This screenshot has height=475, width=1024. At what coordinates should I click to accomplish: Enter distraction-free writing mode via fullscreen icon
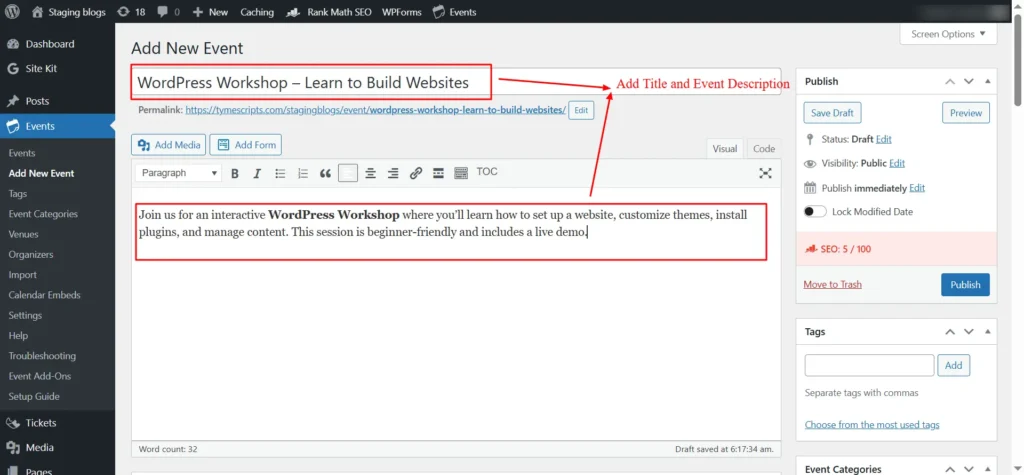click(x=765, y=173)
